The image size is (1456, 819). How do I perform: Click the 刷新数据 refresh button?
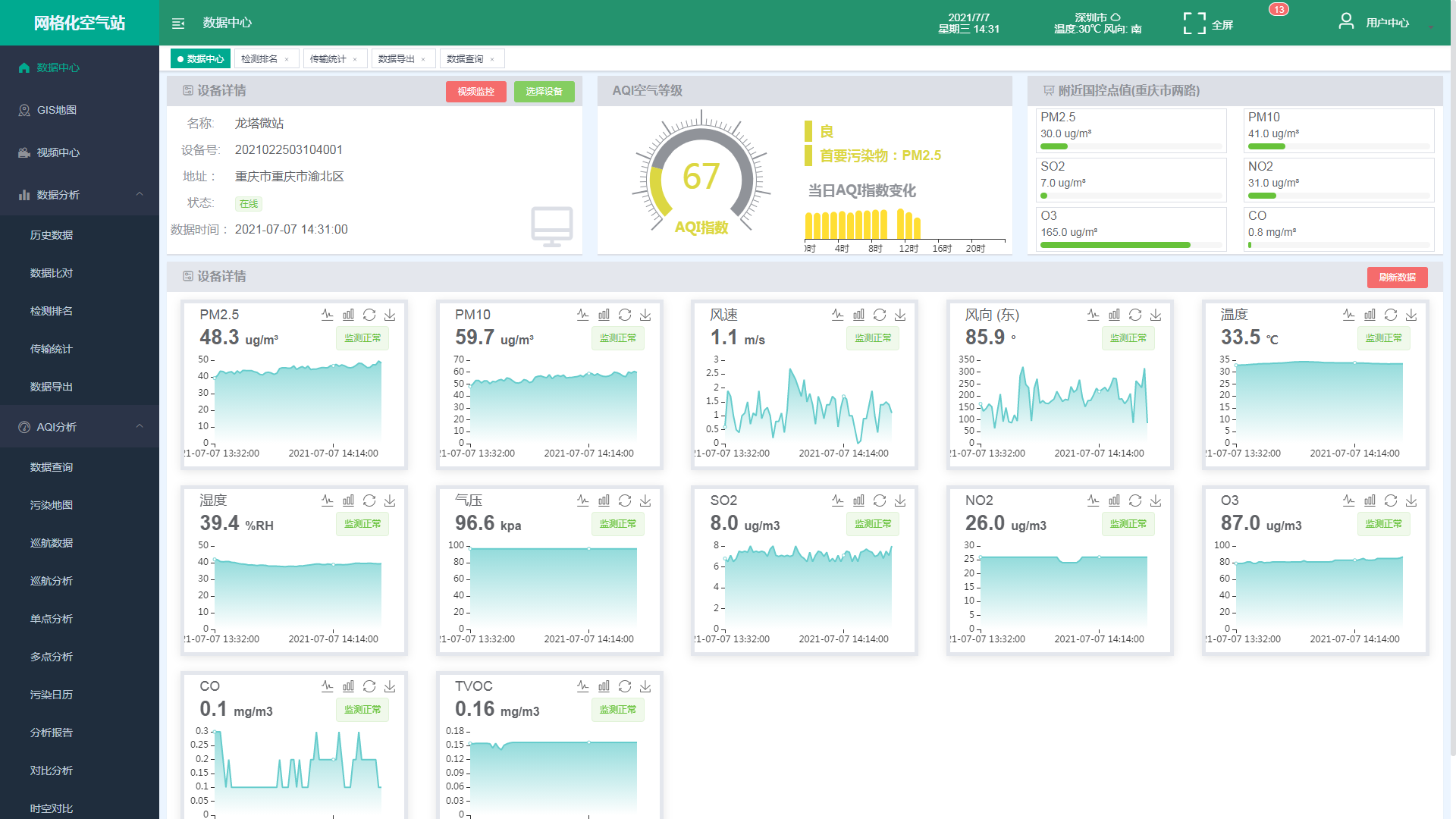pos(1397,278)
